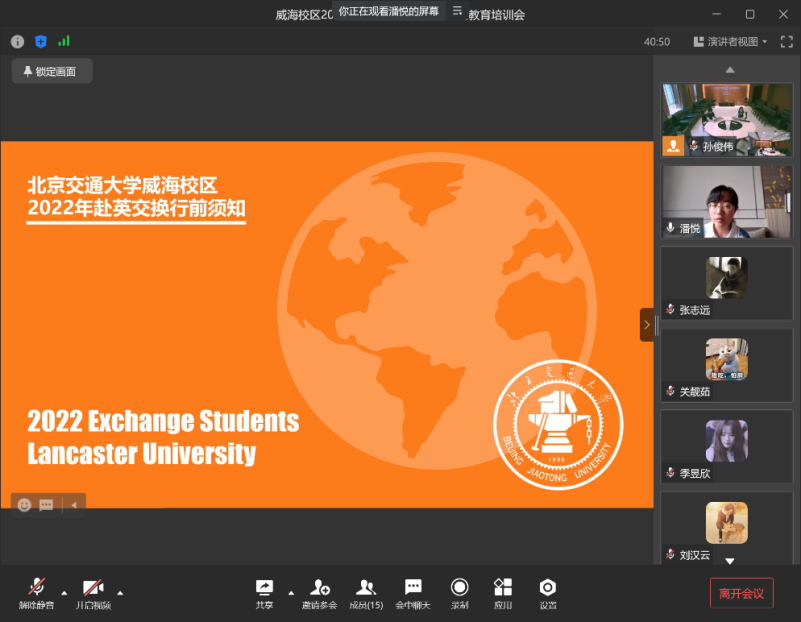
Task: Expand video options arrow beside camera
Action: [x=120, y=591]
